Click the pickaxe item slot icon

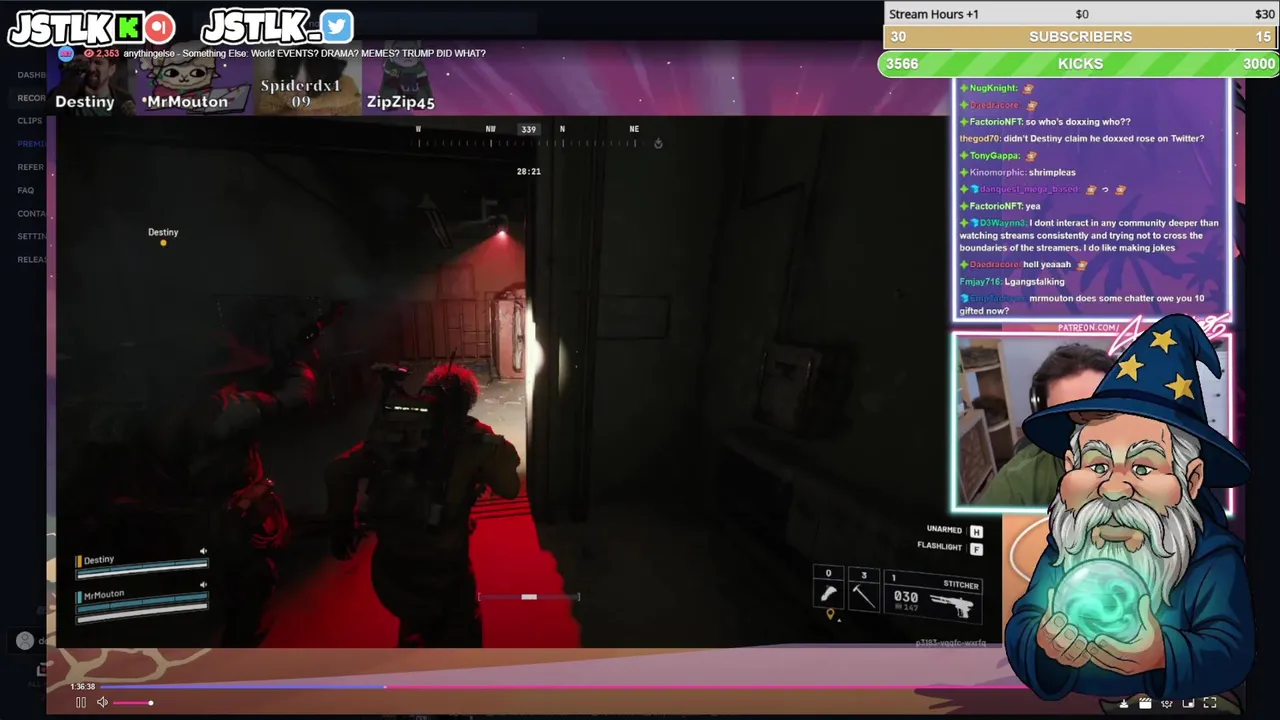point(863,596)
